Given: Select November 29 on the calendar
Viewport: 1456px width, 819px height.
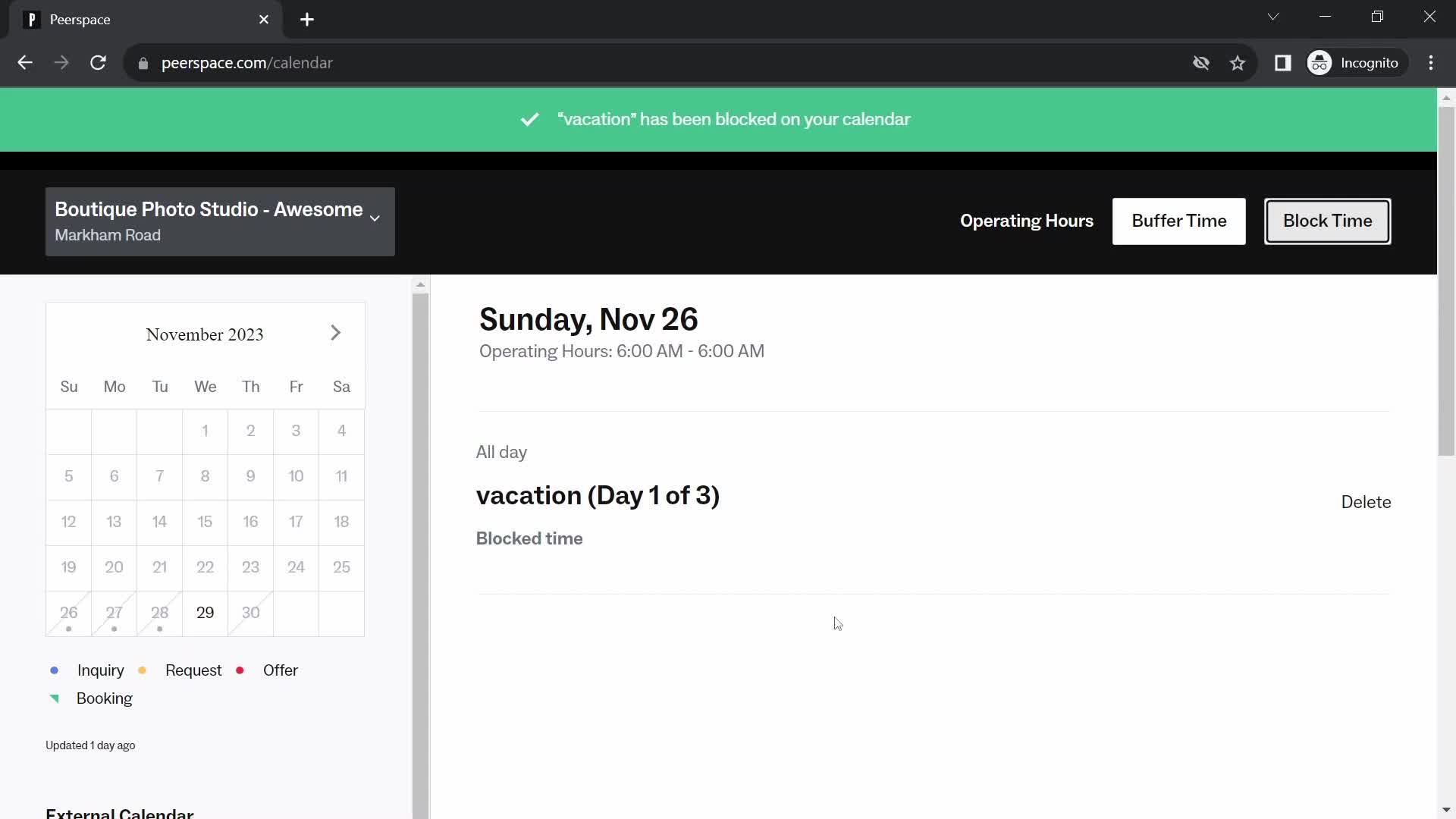Looking at the screenshot, I should pos(204,611).
